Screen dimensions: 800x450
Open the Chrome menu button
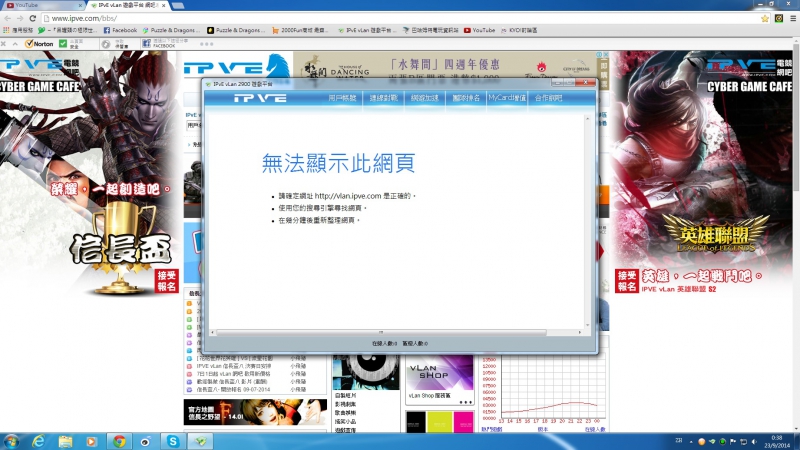793,18
